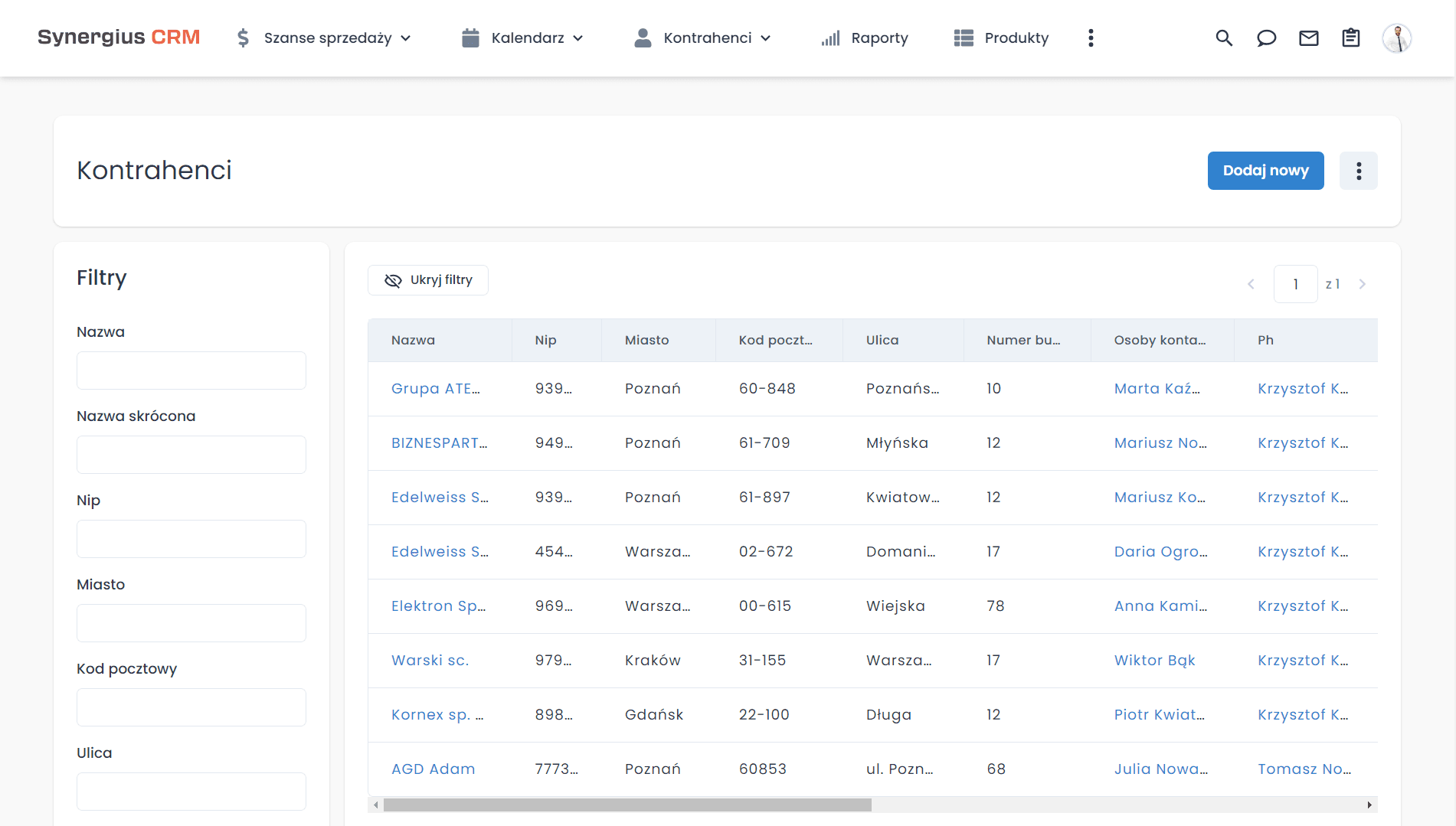Open the clipboard tasks icon

pyautogui.click(x=1351, y=38)
